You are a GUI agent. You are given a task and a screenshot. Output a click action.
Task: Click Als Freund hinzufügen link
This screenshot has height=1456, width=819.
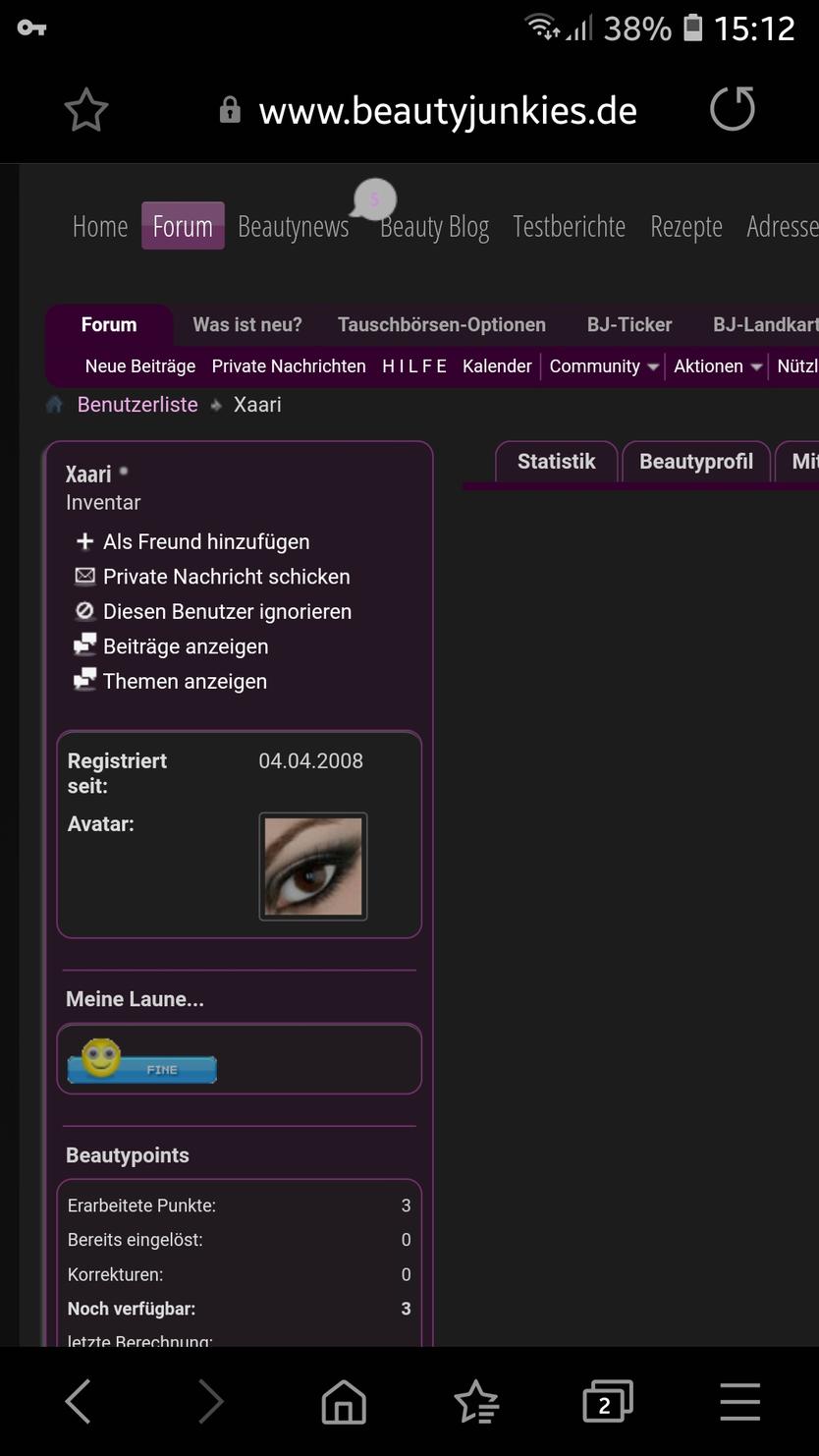(x=205, y=542)
